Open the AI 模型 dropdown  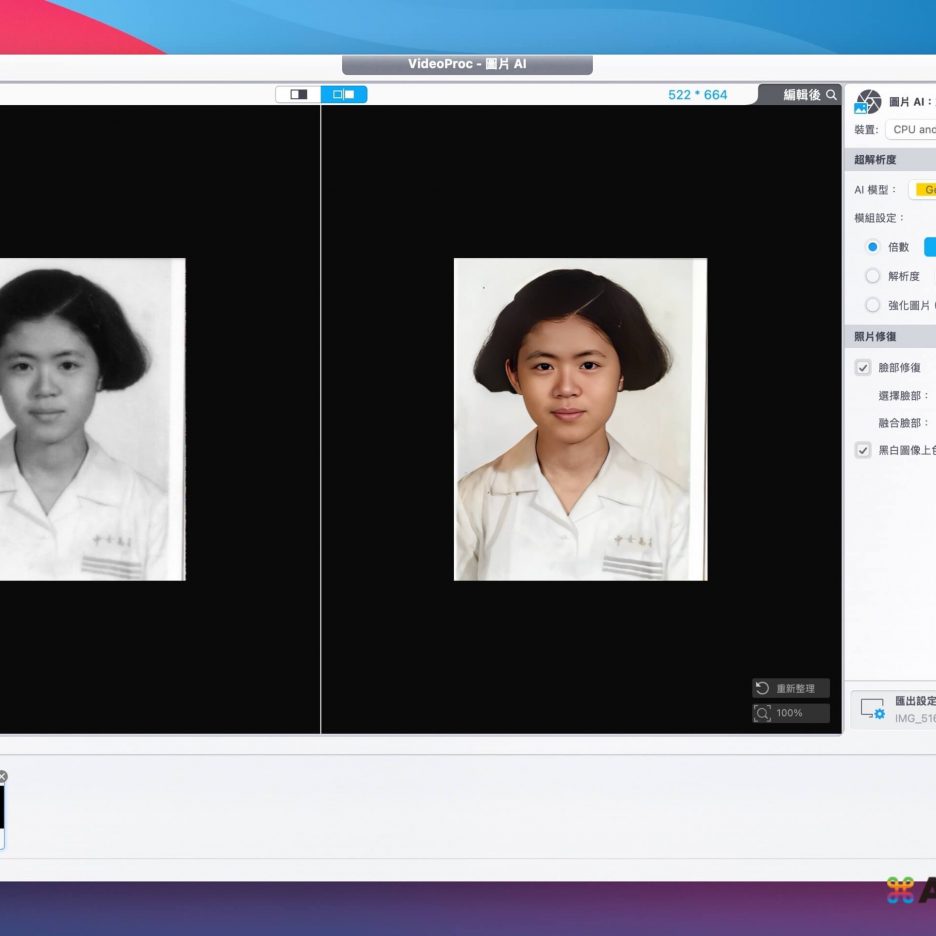(924, 190)
